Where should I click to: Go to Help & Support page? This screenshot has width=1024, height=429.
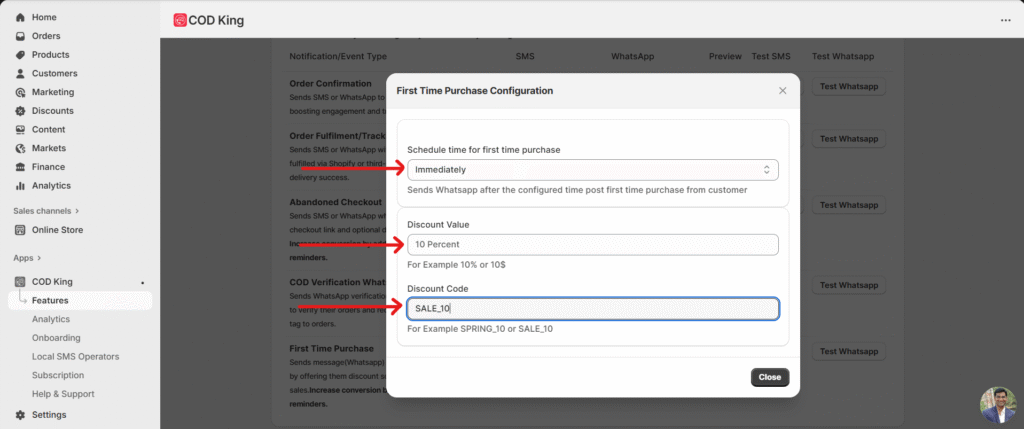click(x=63, y=394)
